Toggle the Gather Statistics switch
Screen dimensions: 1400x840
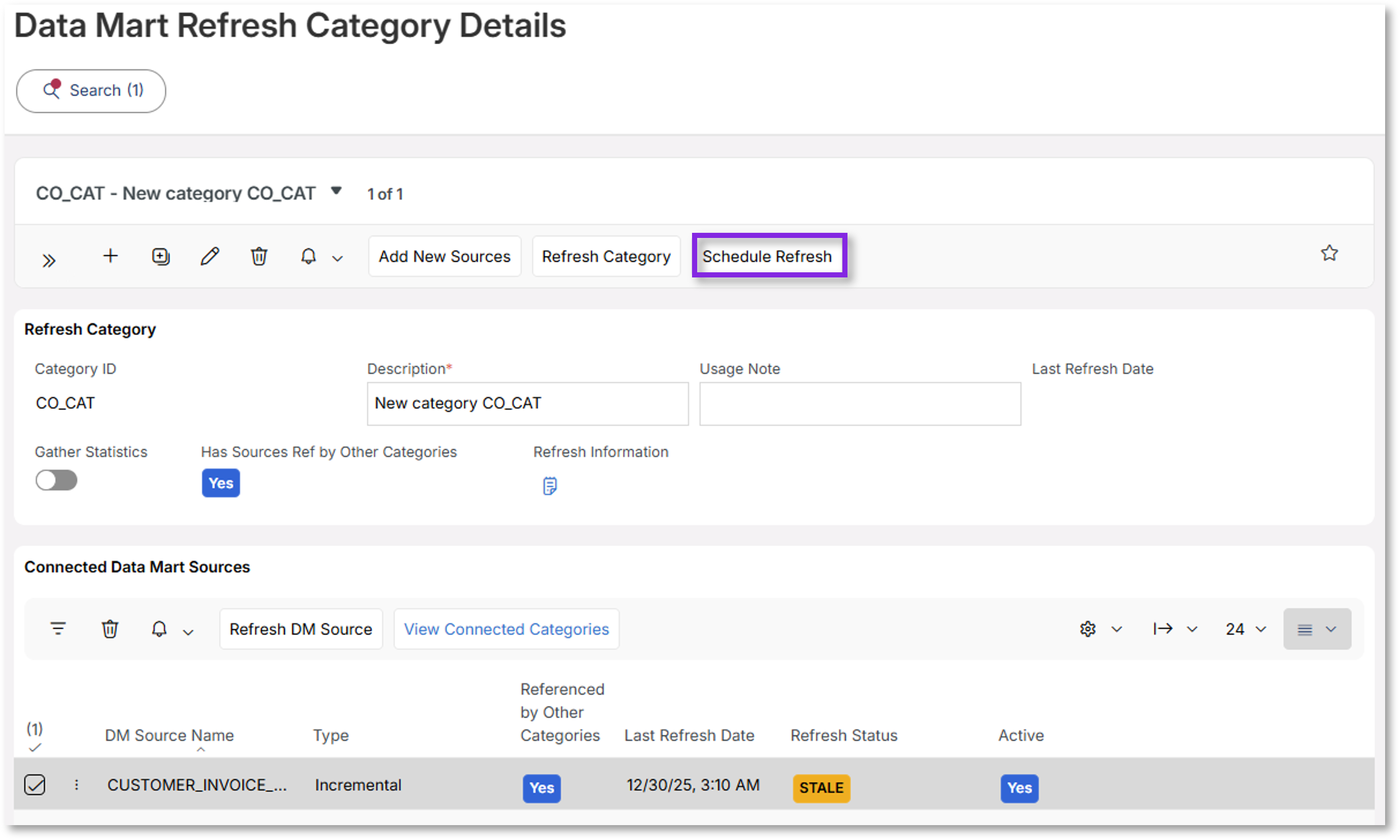coord(56,480)
